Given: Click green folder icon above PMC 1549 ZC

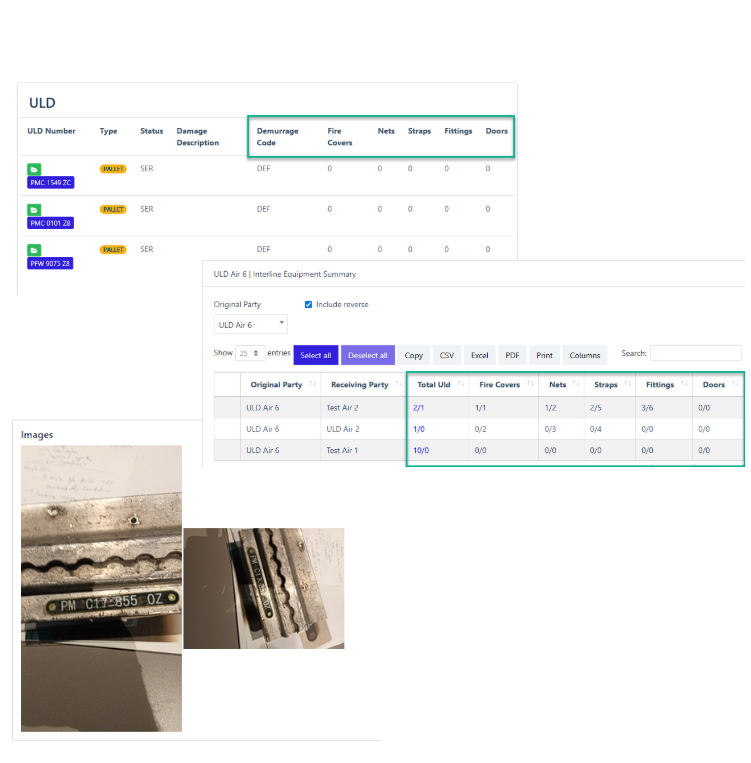Looking at the screenshot, I should pos(34,169).
